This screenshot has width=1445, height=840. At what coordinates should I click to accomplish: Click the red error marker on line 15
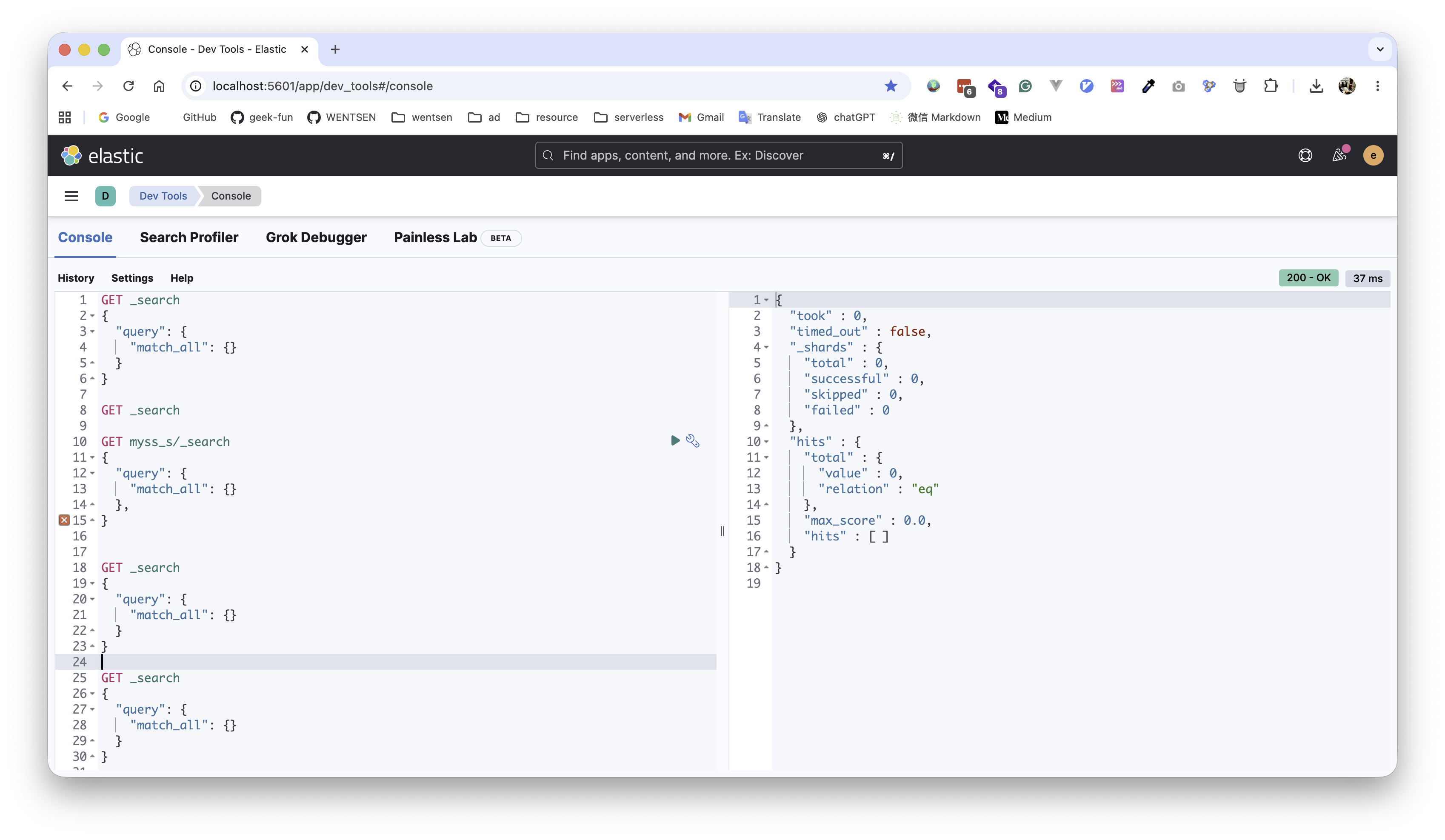tap(64, 520)
